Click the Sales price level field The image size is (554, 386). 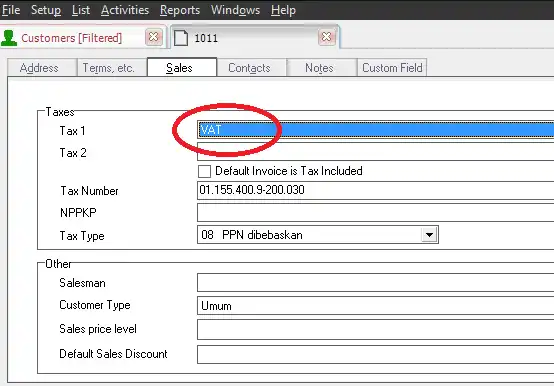tap(376, 329)
